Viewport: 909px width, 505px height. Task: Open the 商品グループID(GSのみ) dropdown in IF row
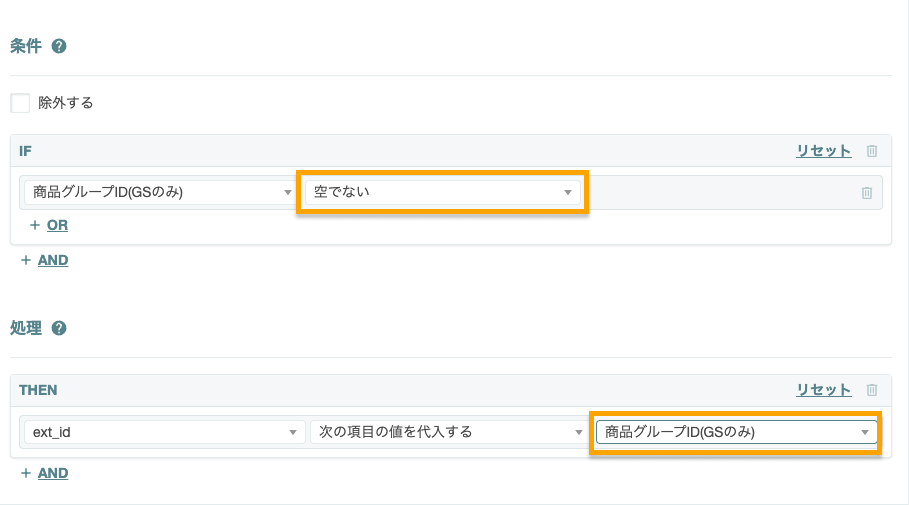[159, 192]
